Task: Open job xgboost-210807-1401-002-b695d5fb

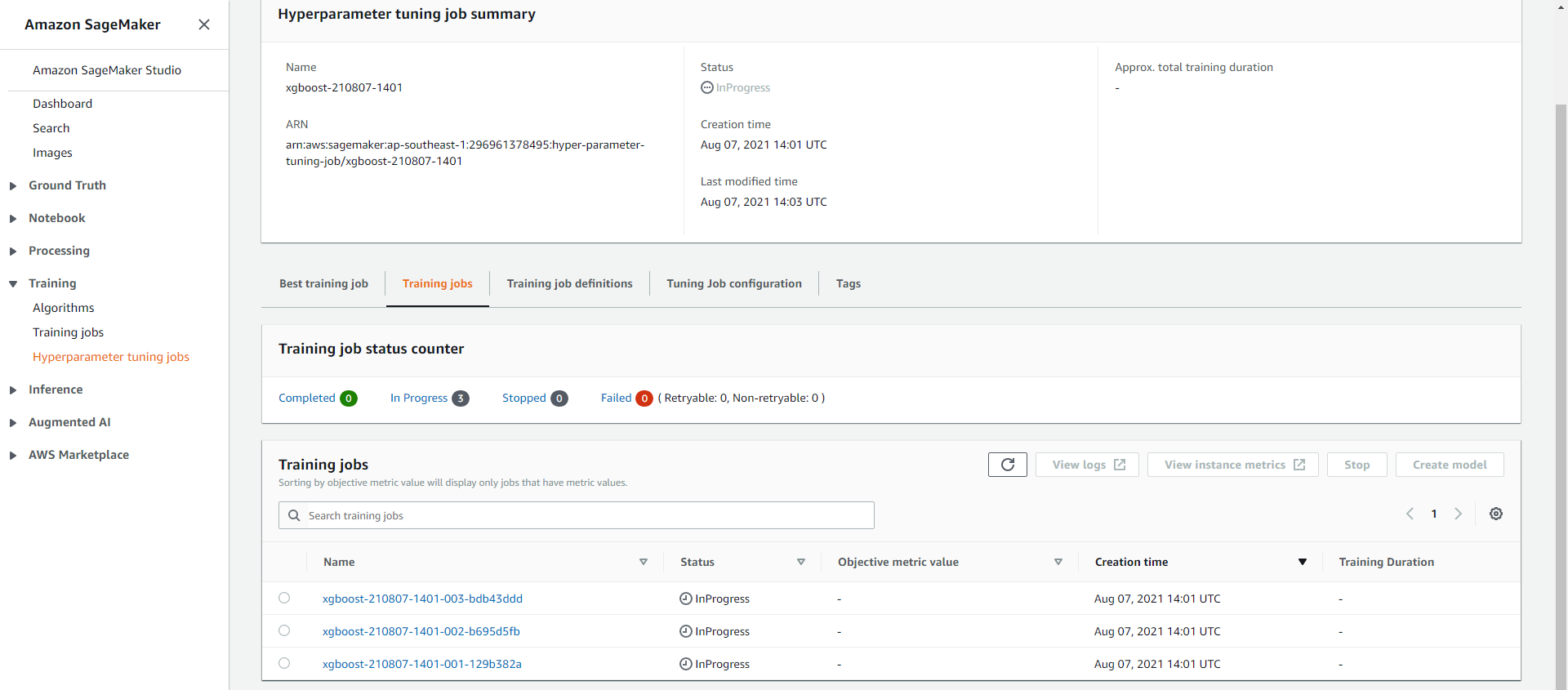Action: pos(421,631)
